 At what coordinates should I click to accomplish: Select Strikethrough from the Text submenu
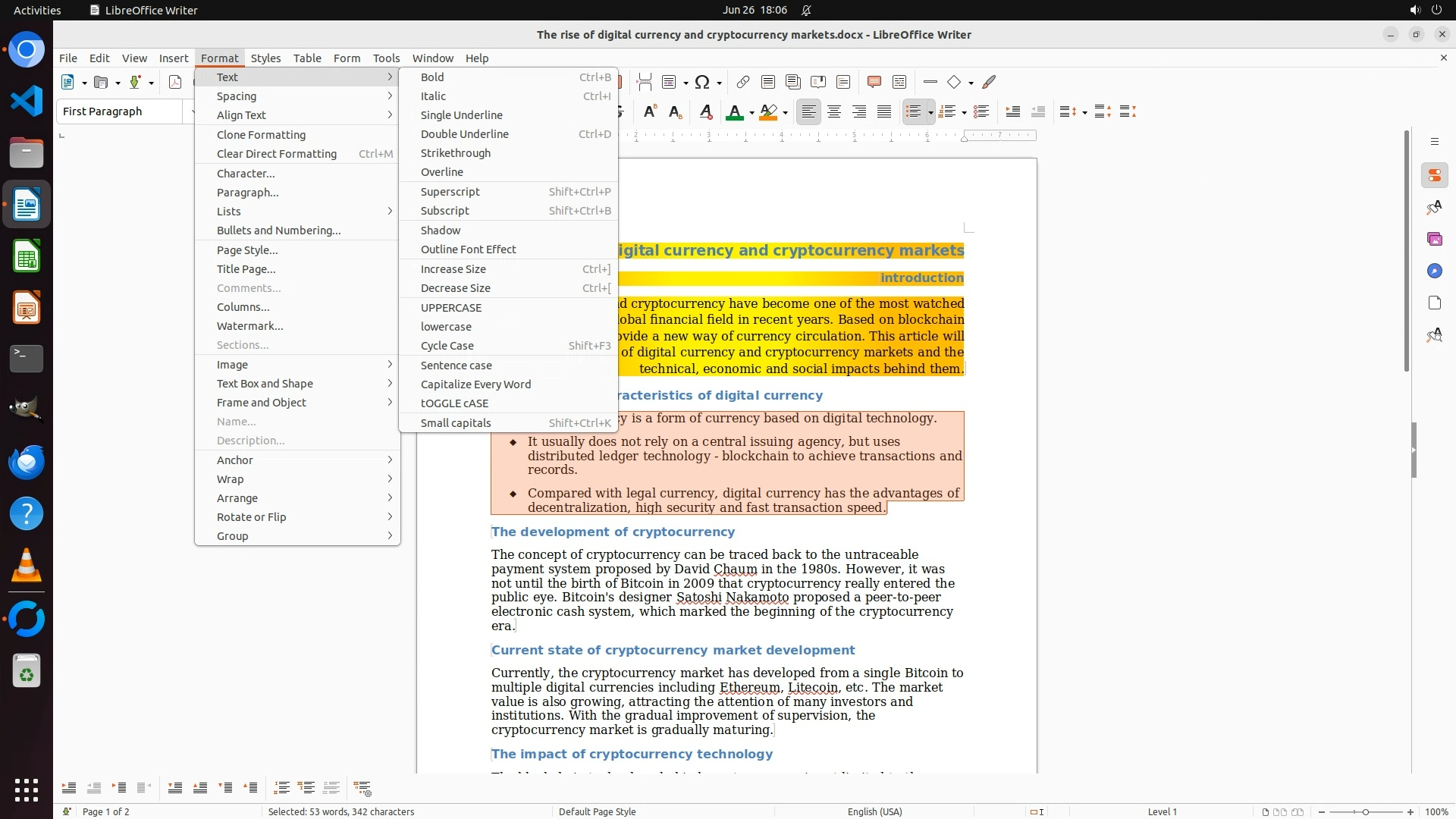455,153
